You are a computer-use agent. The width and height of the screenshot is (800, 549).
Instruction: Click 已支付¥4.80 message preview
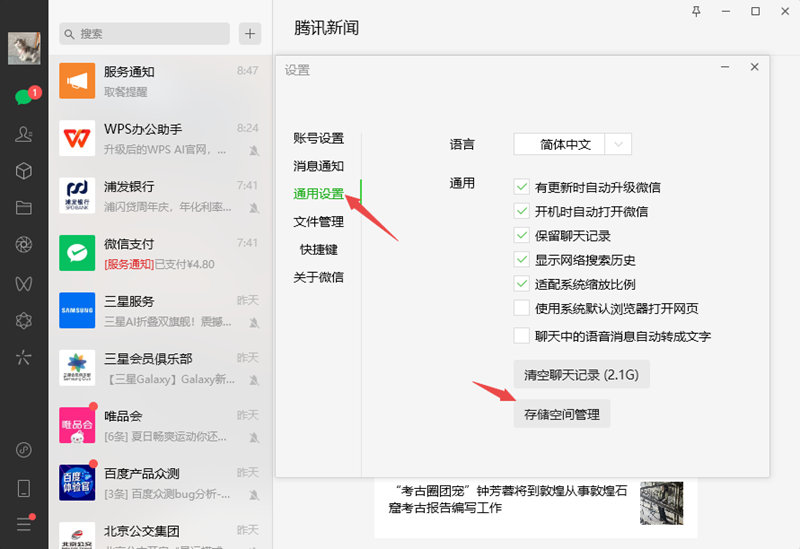coord(185,264)
